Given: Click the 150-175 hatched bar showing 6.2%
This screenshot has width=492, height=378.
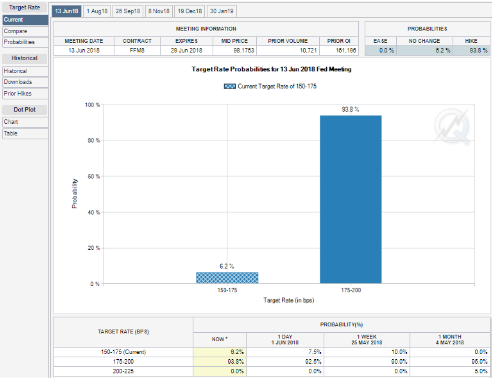Looking at the screenshot, I should tap(227, 278).
